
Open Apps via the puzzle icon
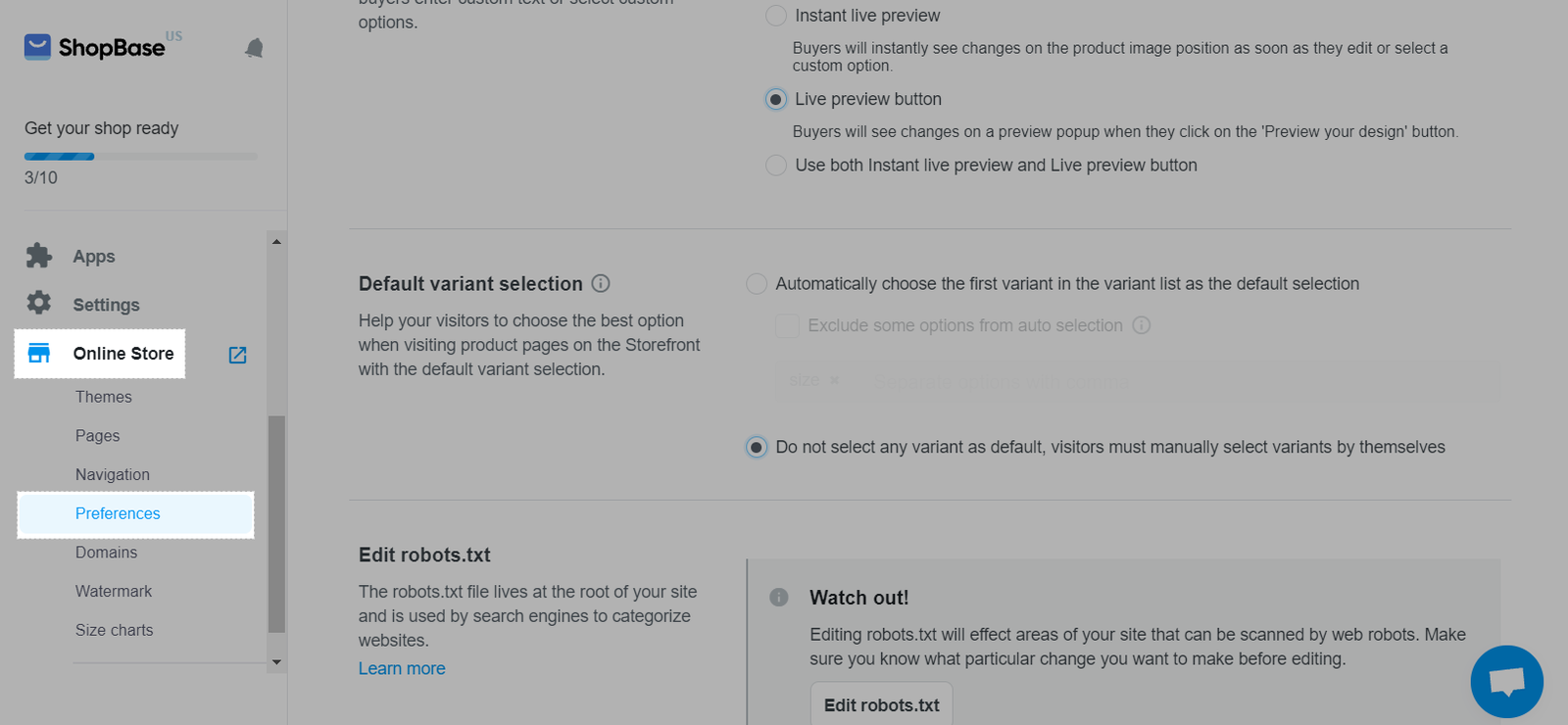(39, 256)
